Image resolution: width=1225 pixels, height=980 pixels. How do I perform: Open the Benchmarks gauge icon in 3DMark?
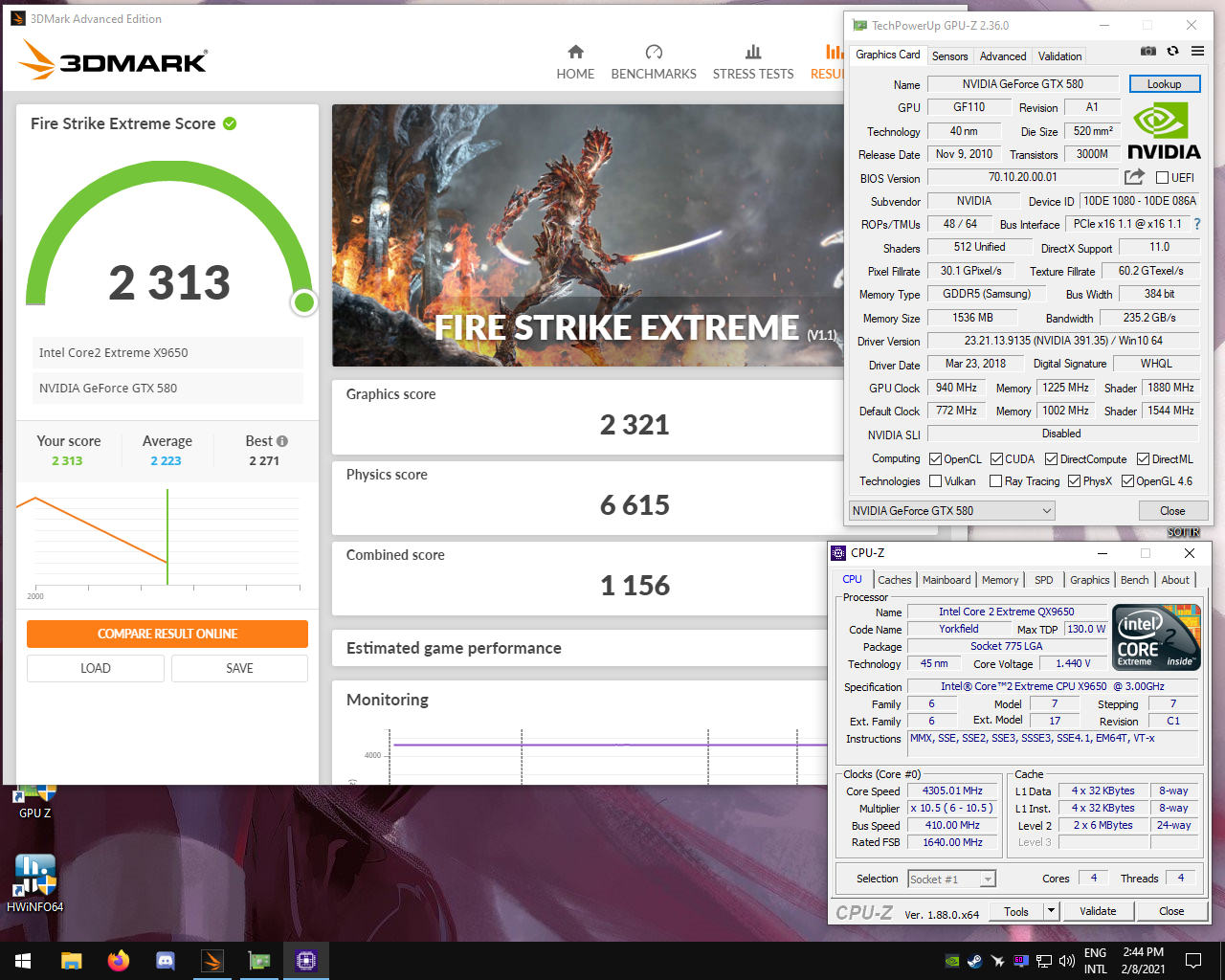click(654, 52)
